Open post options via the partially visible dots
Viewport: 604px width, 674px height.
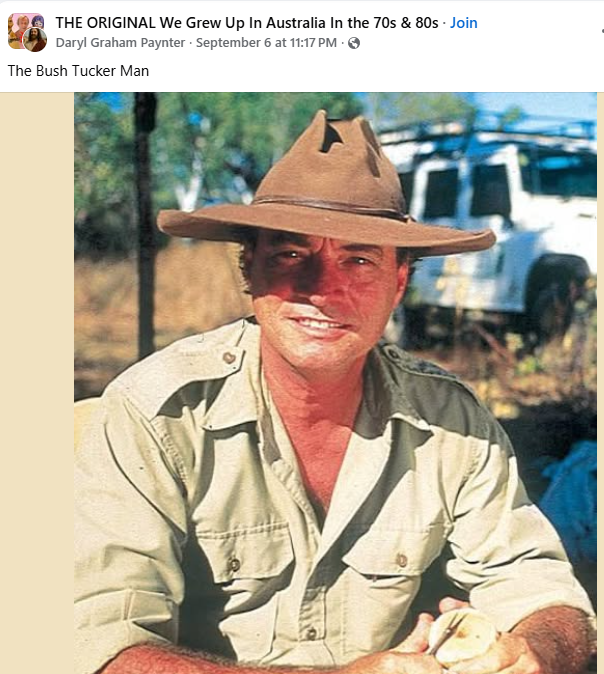[602, 31]
